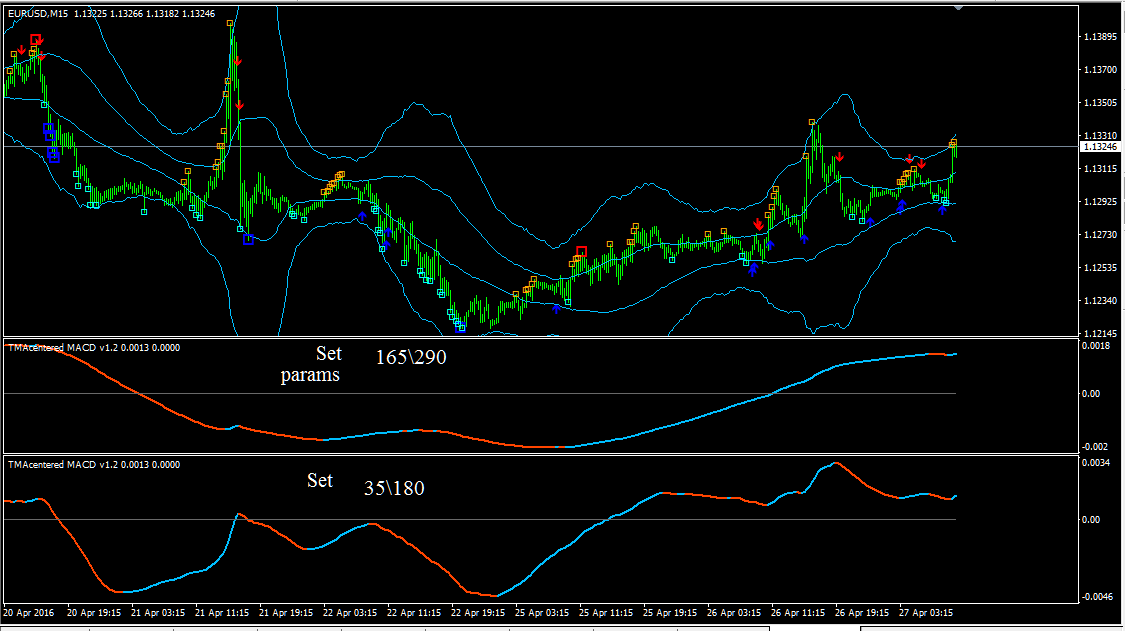Select TMAcentered MACD label in the 165\290 subwindow
Viewport: 1125px width, 631px height.
(93, 347)
